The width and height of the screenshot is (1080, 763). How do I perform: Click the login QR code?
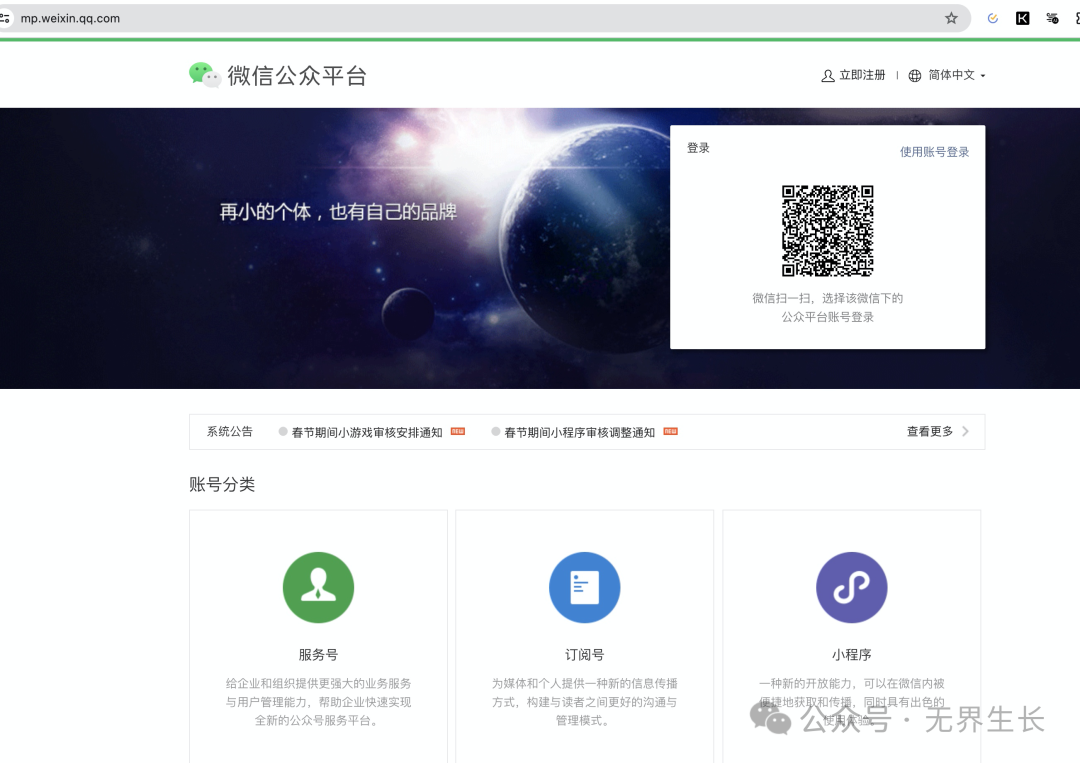(827, 231)
